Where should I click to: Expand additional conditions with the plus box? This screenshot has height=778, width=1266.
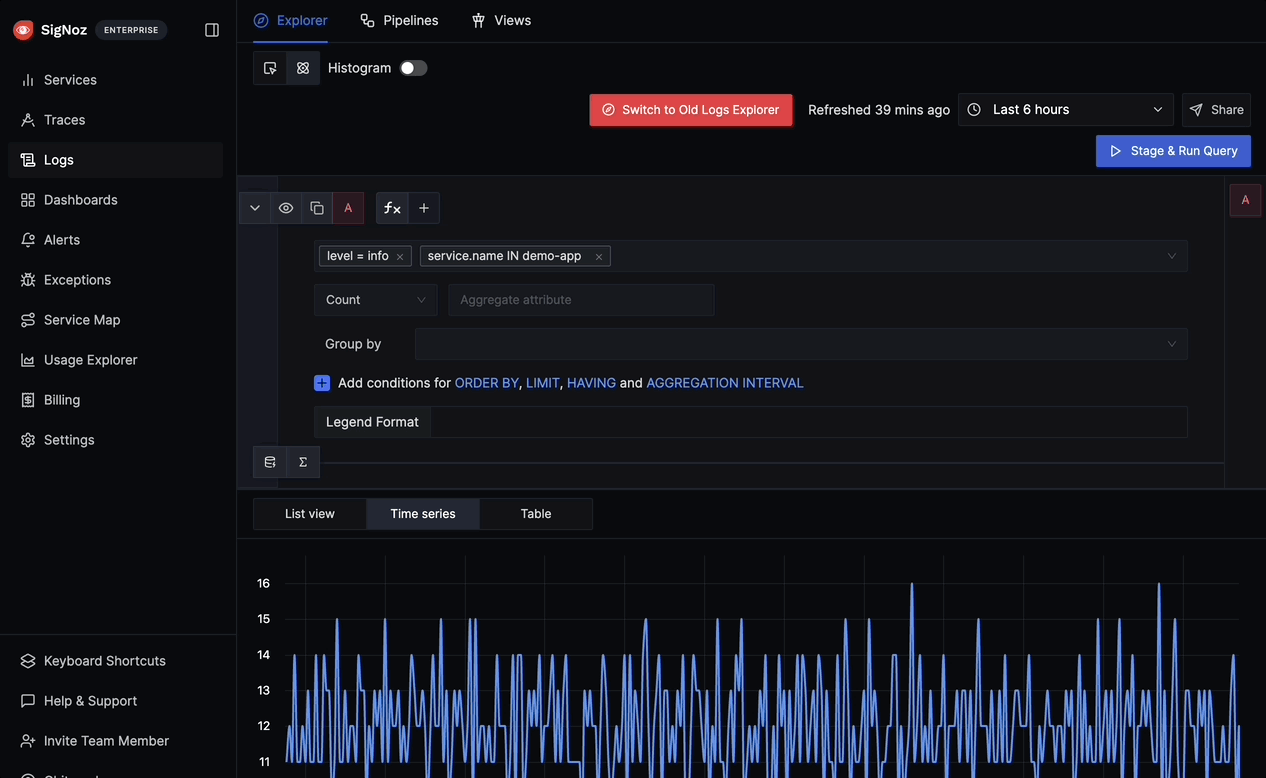click(x=322, y=383)
